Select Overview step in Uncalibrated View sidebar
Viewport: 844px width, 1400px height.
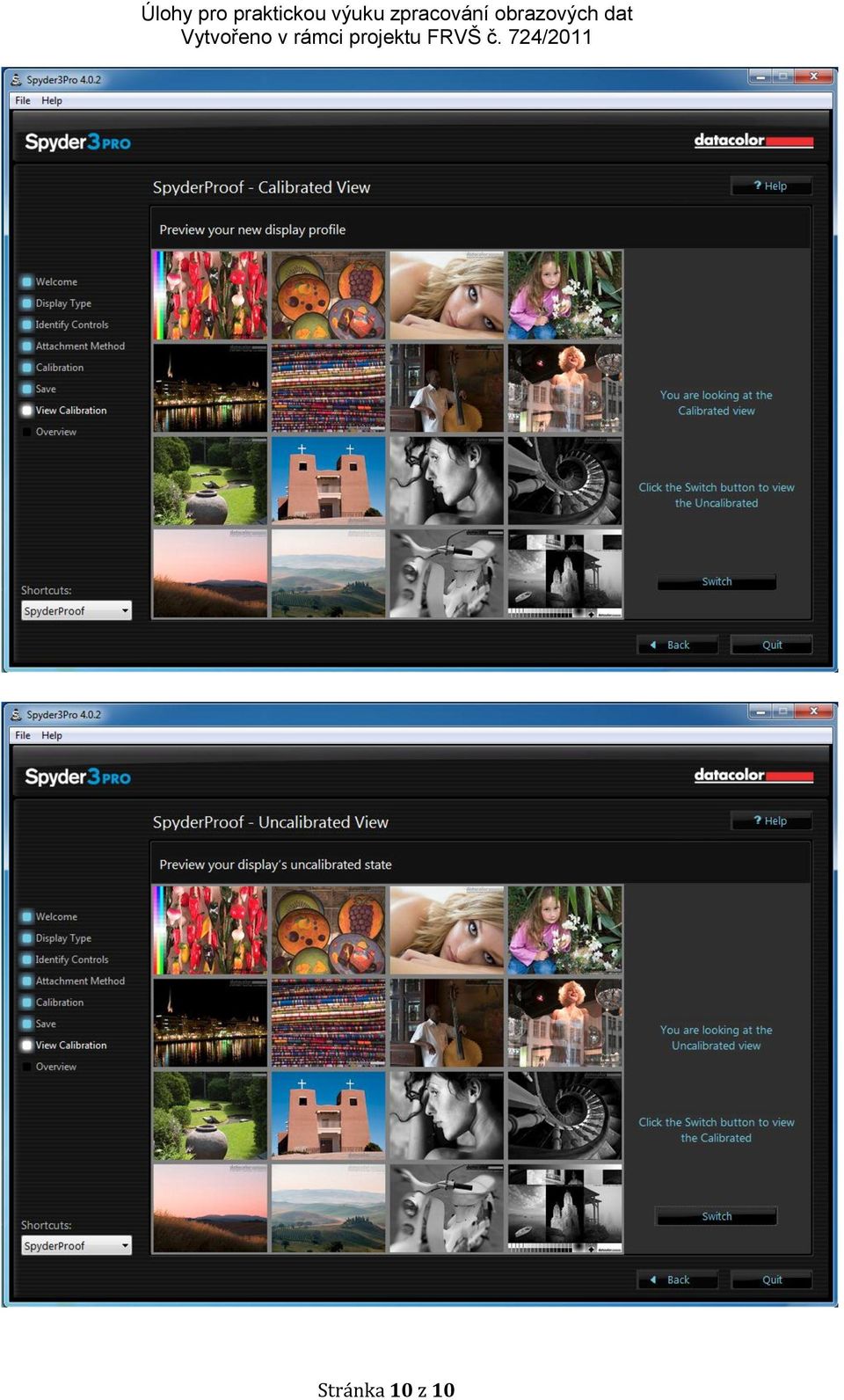click(50, 1067)
